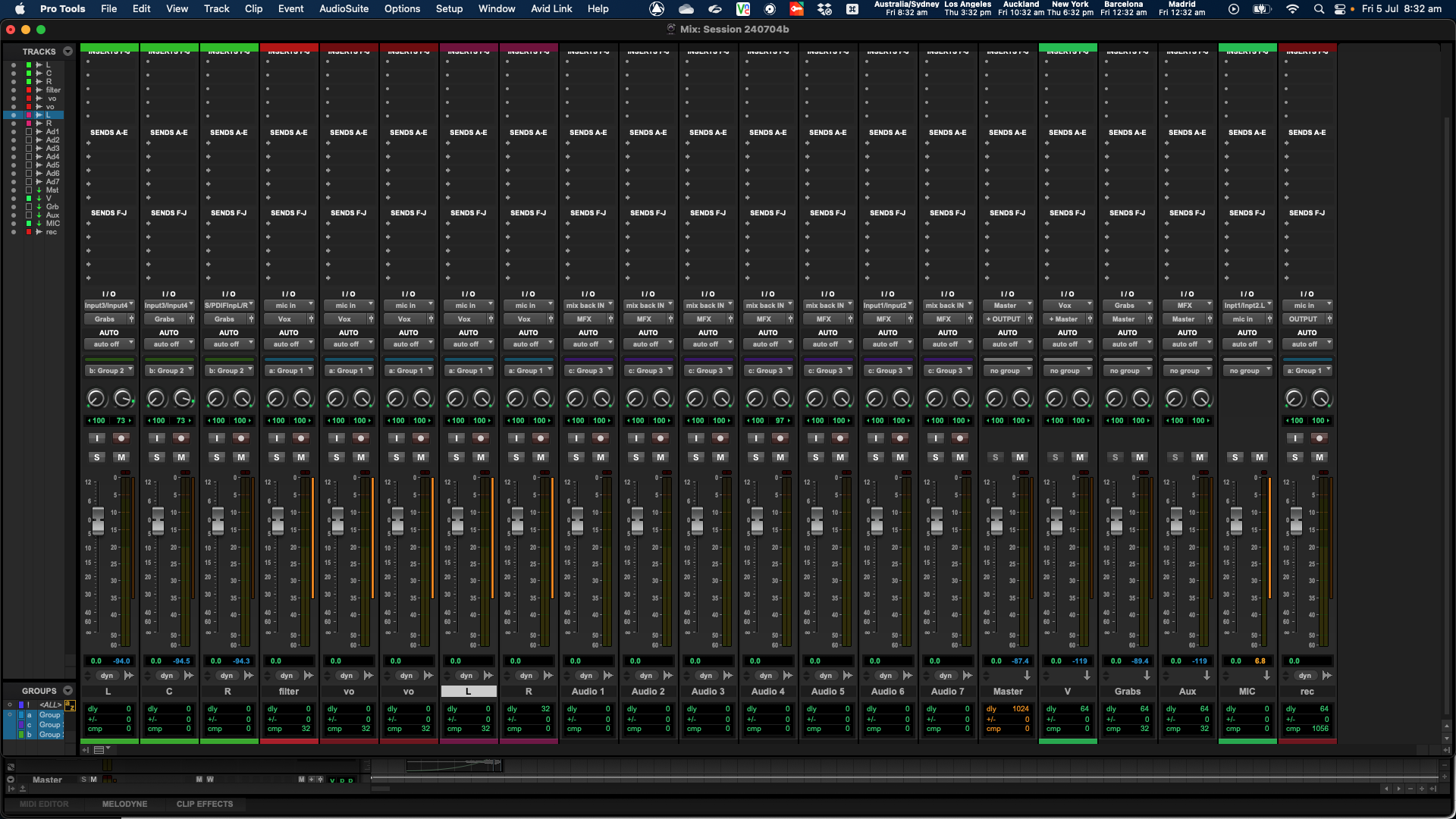
Task: Open Input1/Input2 input selector on Audio 6
Action: click(887, 306)
